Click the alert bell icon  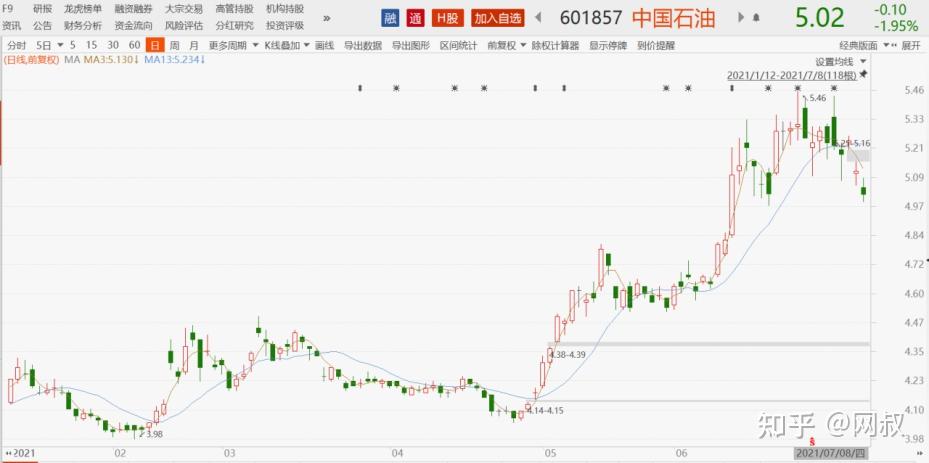756,18
